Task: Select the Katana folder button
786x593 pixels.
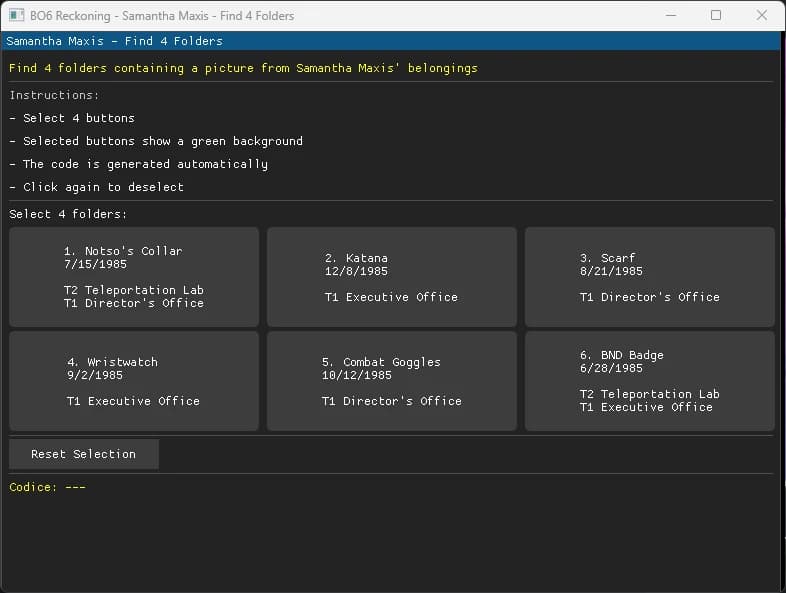Action: pos(391,277)
